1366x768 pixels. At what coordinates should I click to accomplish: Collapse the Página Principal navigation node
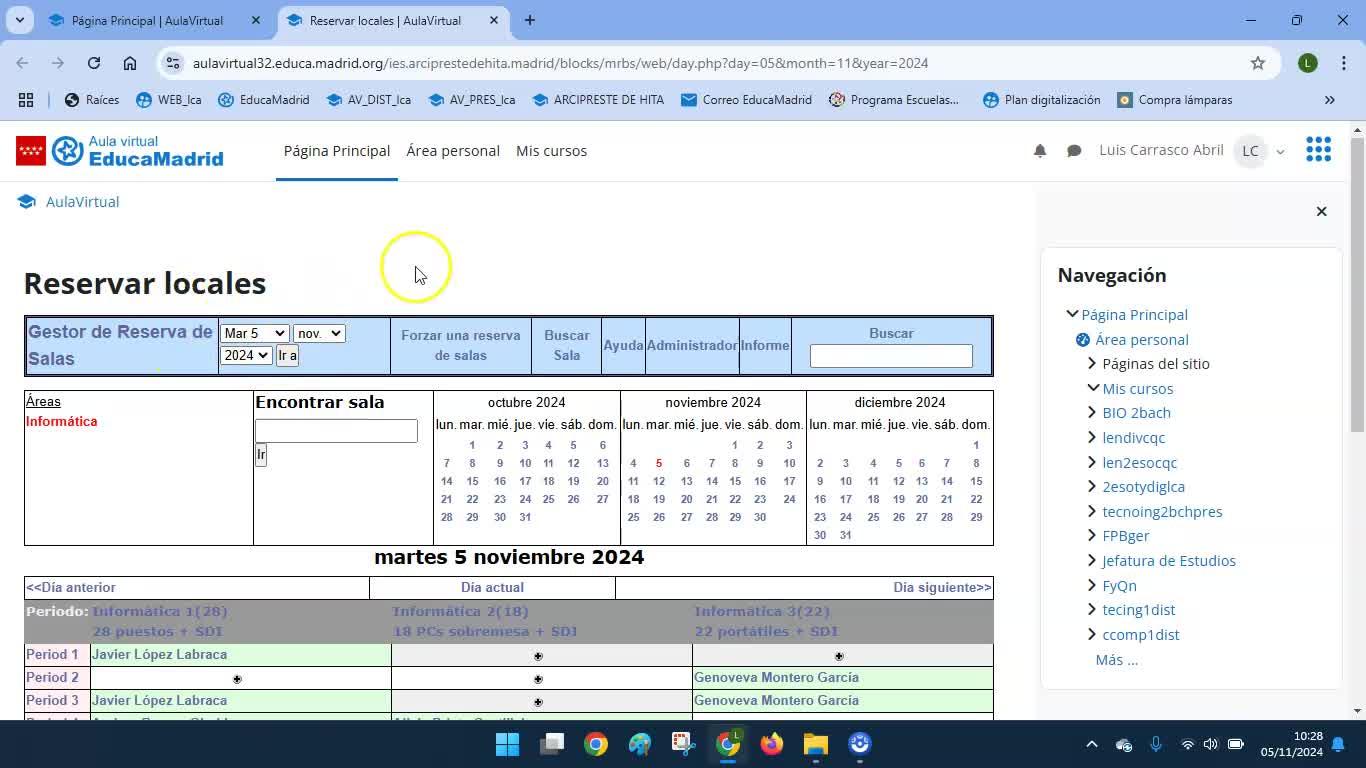tap(1072, 314)
